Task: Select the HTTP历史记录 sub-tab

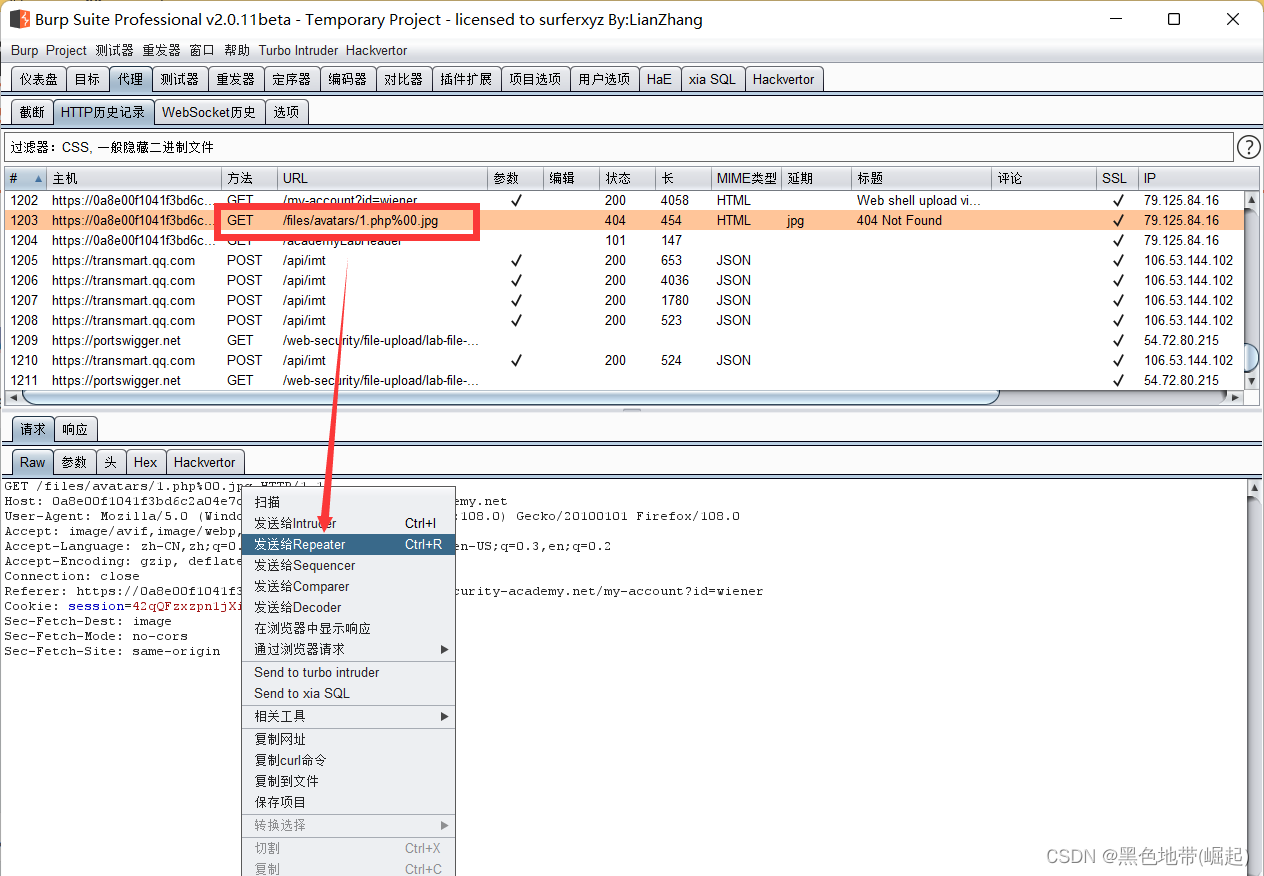Action: (x=103, y=112)
